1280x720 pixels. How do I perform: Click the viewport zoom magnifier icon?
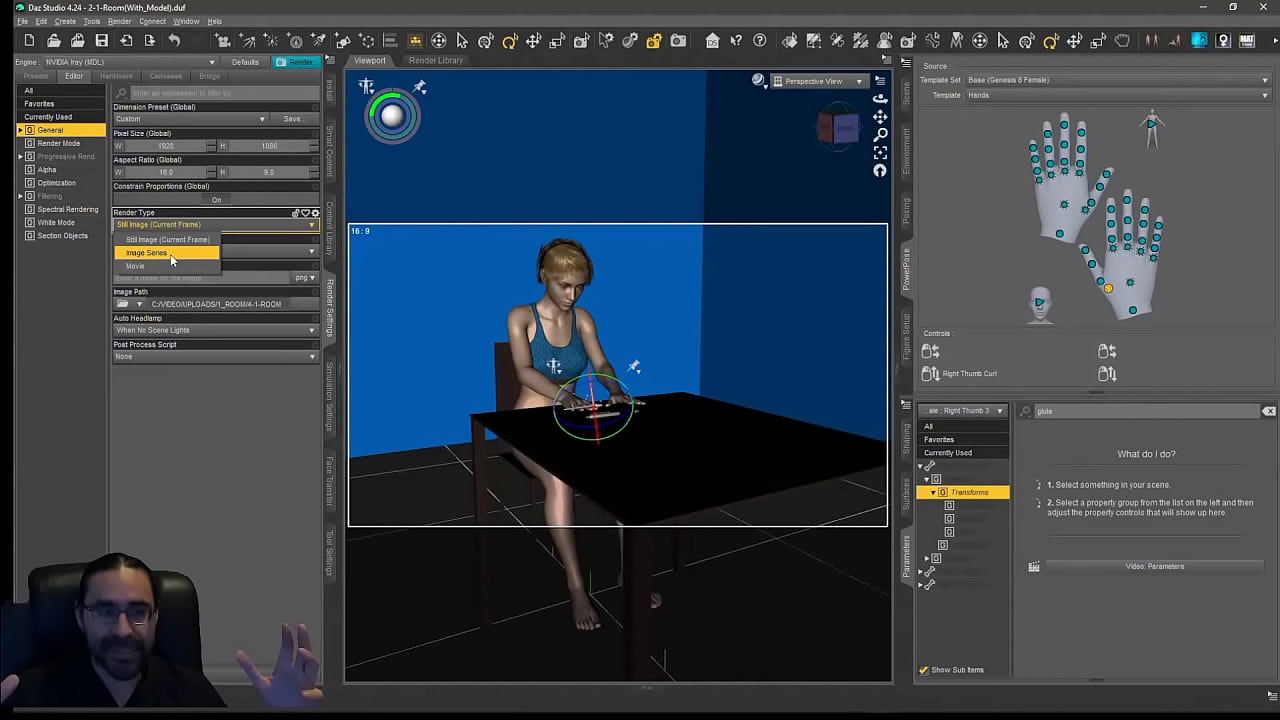(x=880, y=134)
